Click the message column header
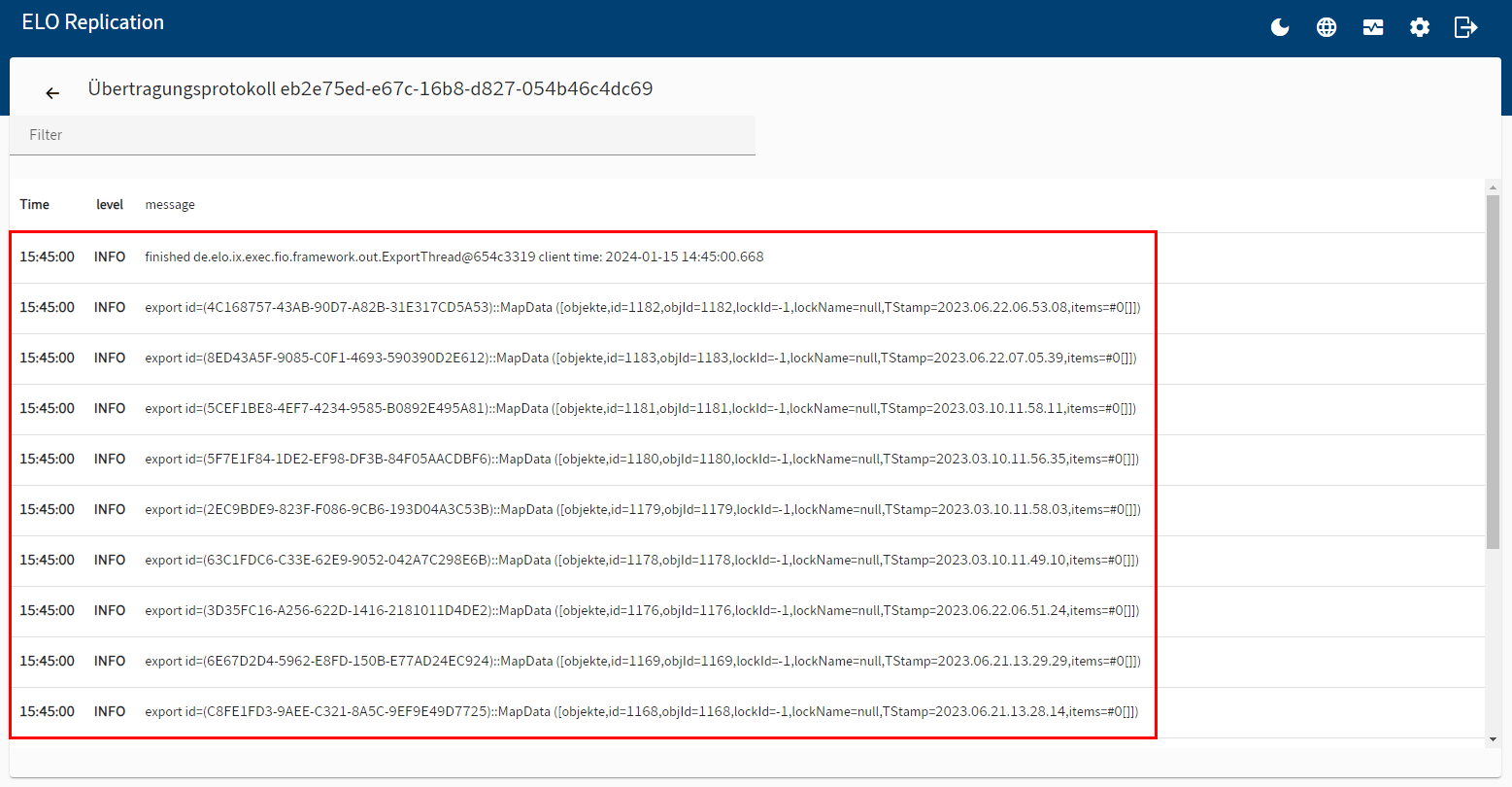Image resolution: width=1512 pixels, height=787 pixels. [x=170, y=204]
